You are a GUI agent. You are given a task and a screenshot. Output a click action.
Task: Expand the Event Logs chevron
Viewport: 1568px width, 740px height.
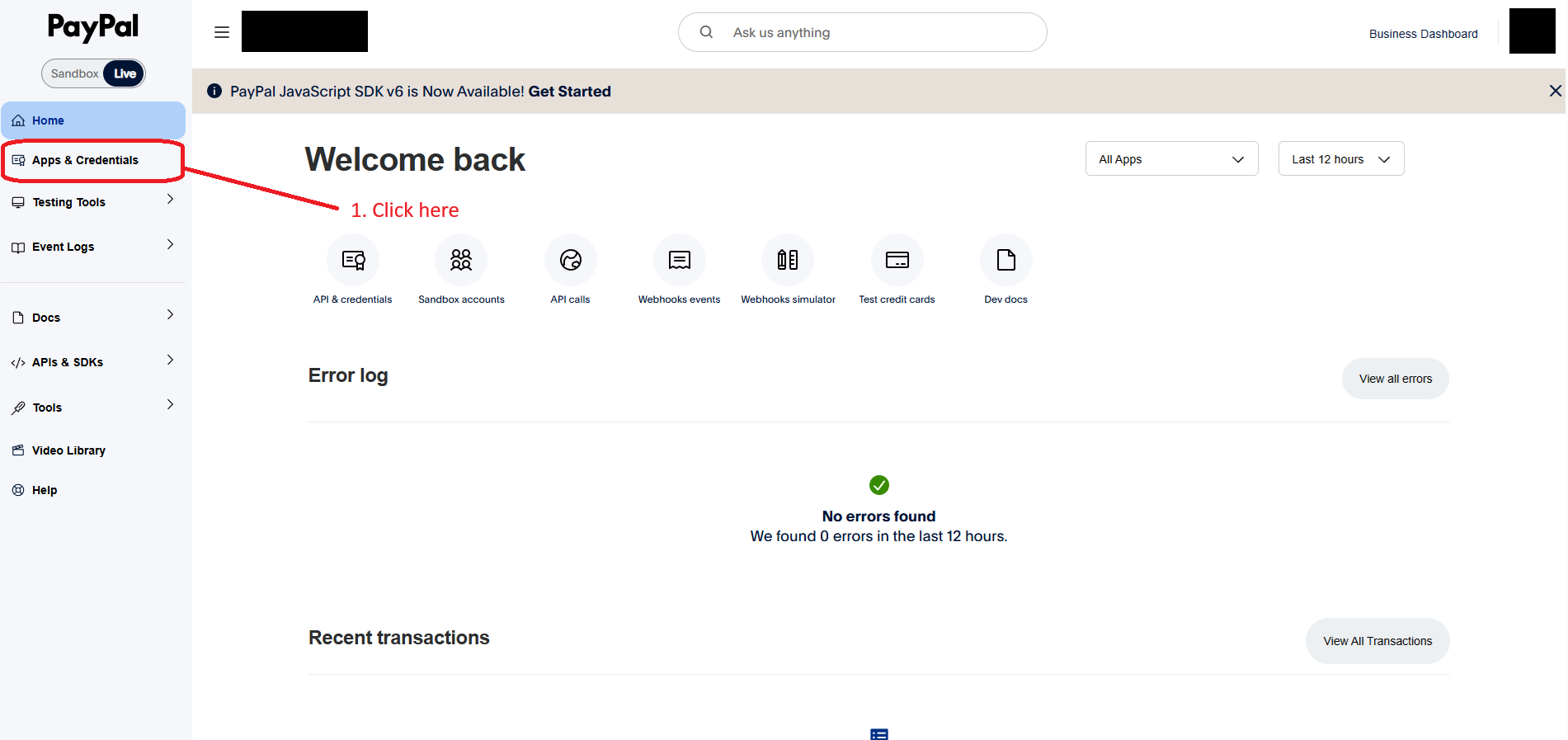pos(170,244)
